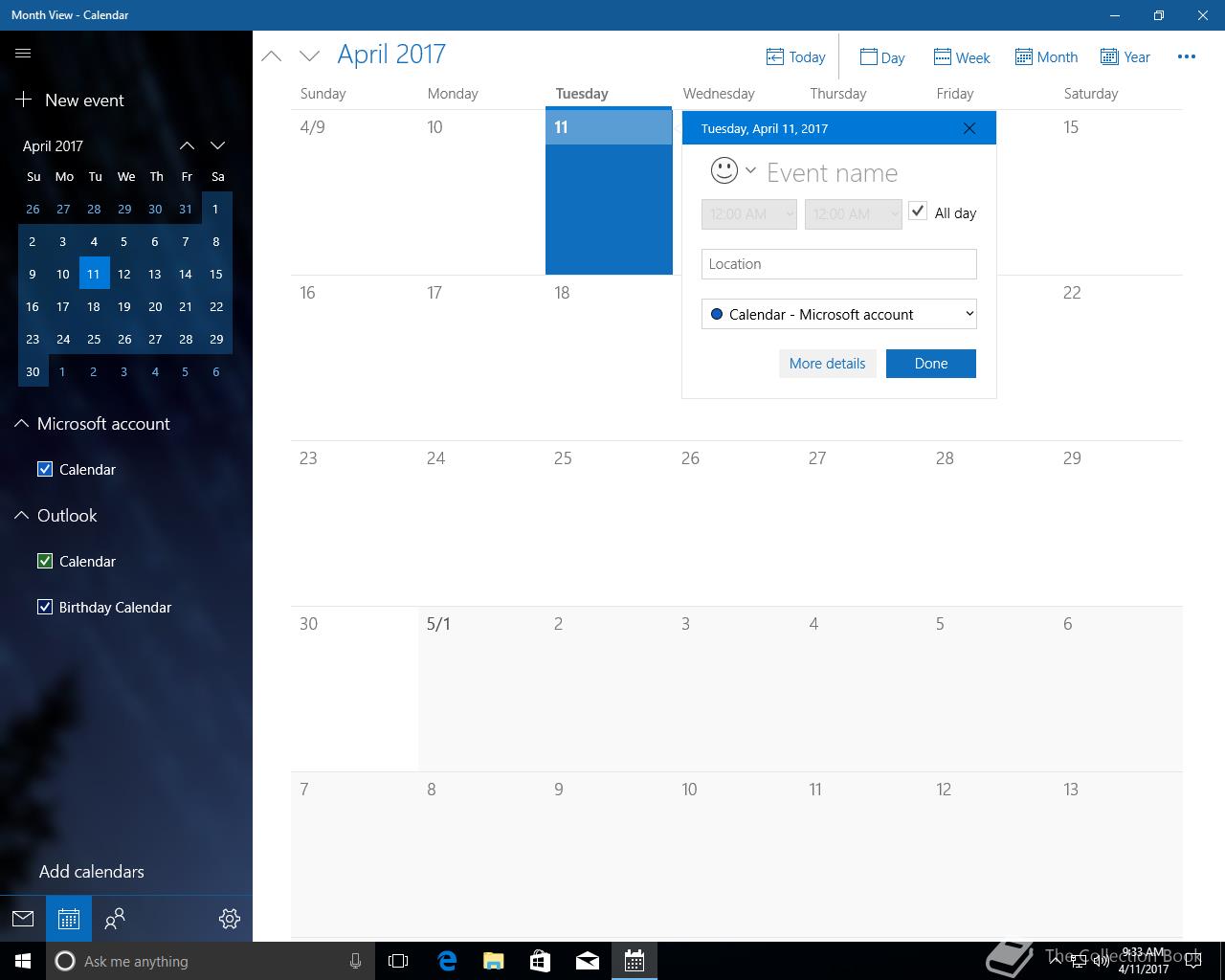This screenshot has width=1225, height=980.
Task: Select Monday 17 in month grid
Action: click(481, 358)
